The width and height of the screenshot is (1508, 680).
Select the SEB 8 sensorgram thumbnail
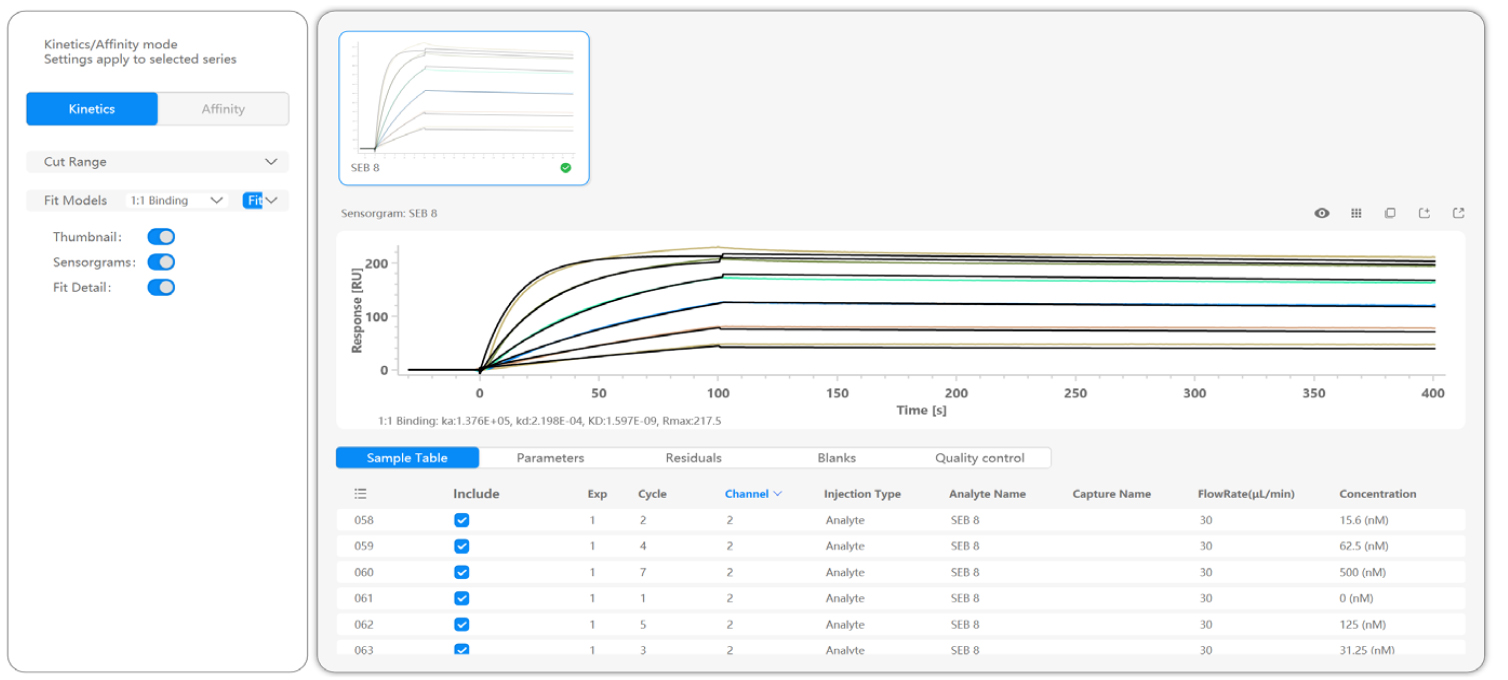[x=463, y=100]
